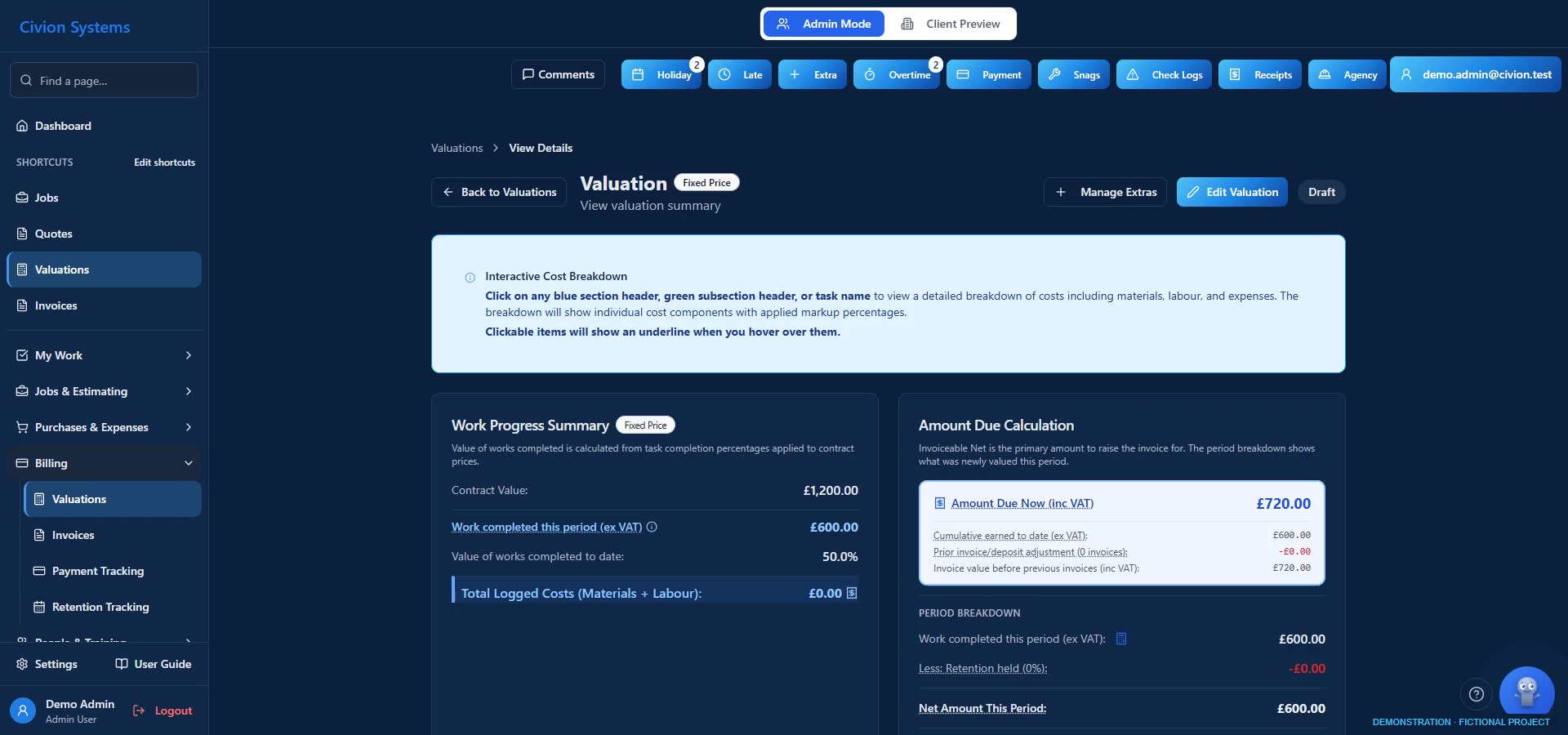Go to Dashboard
Screen dimensions: 1568x735
pyautogui.click(x=104, y=126)
